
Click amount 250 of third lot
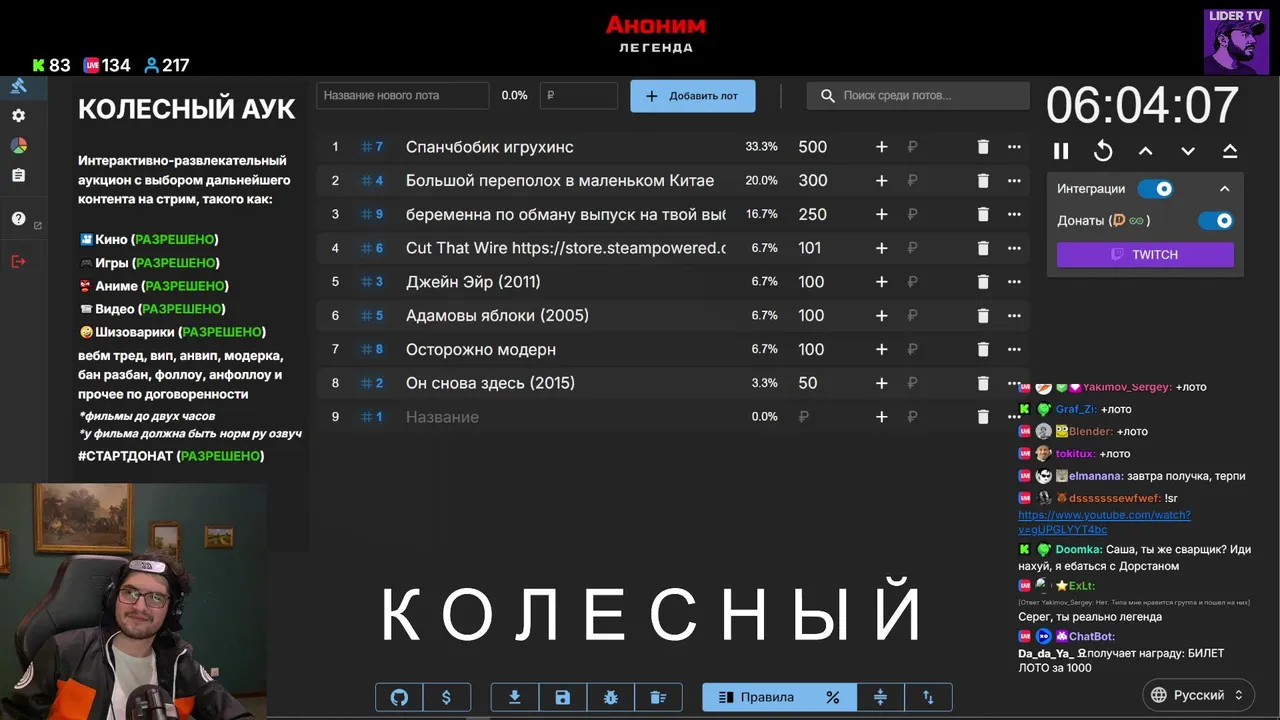click(x=812, y=214)
